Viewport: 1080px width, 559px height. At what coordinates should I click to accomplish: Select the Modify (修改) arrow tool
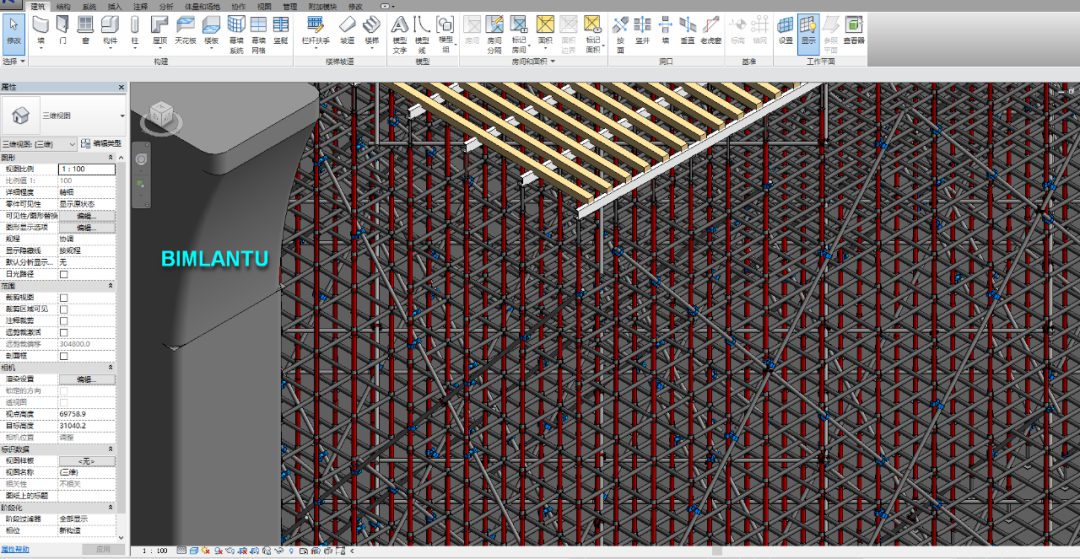[14, 33]
